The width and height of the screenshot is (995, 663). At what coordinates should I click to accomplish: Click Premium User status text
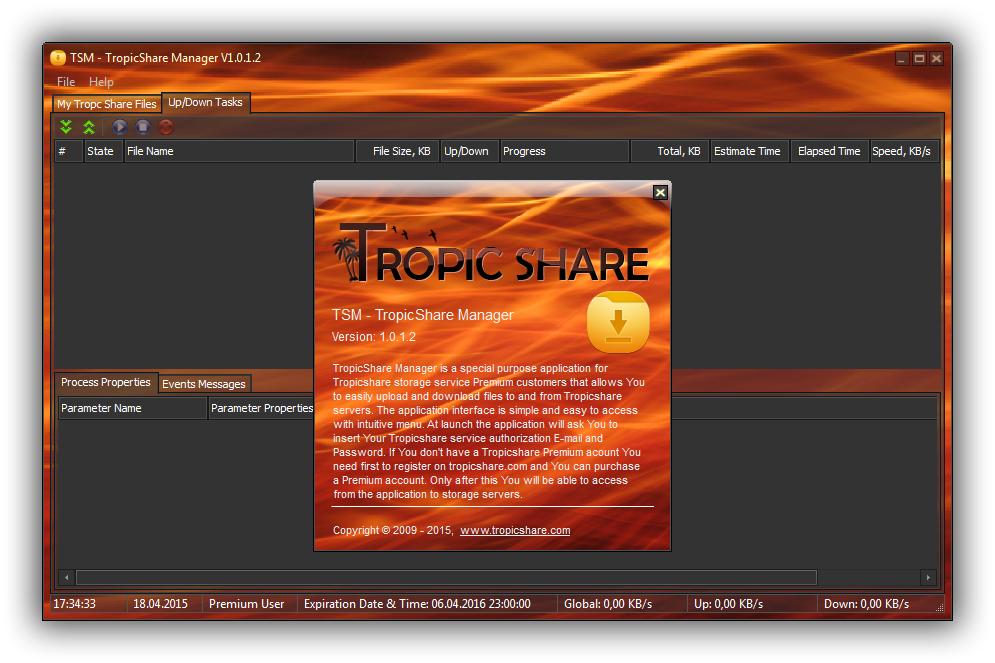point(246,604)
